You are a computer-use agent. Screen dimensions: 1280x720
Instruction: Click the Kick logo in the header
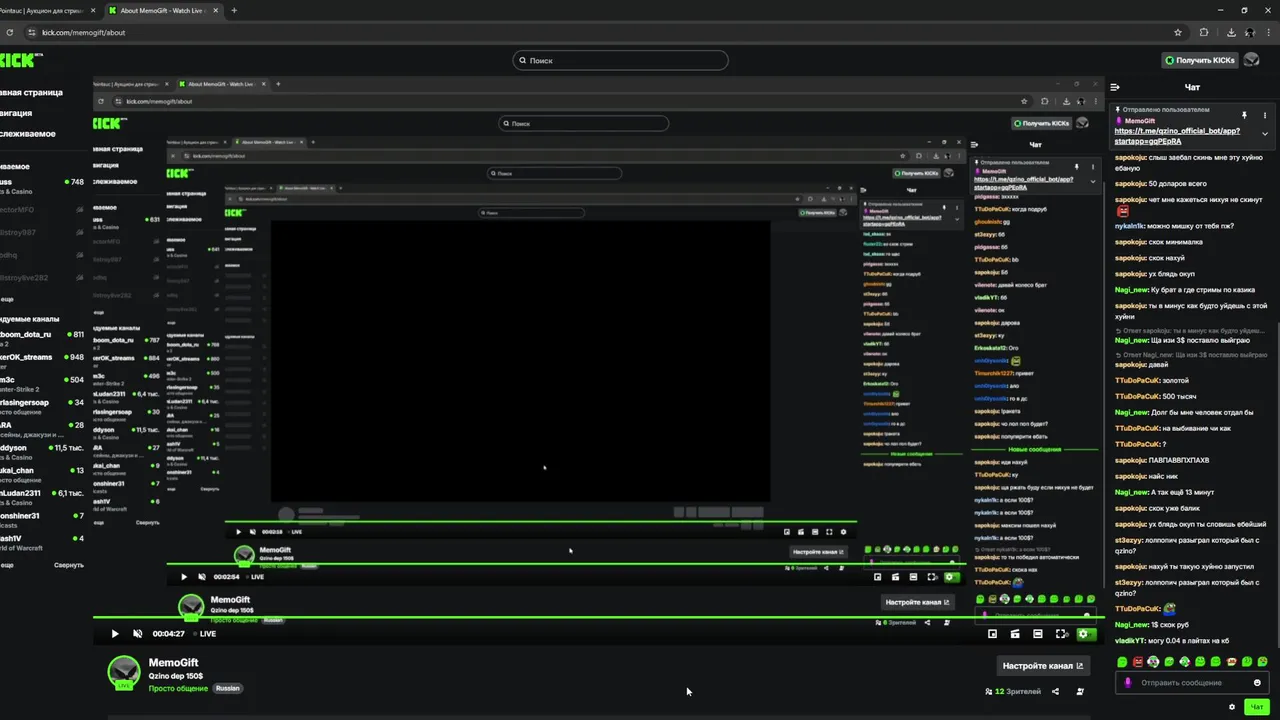(20, 60)
